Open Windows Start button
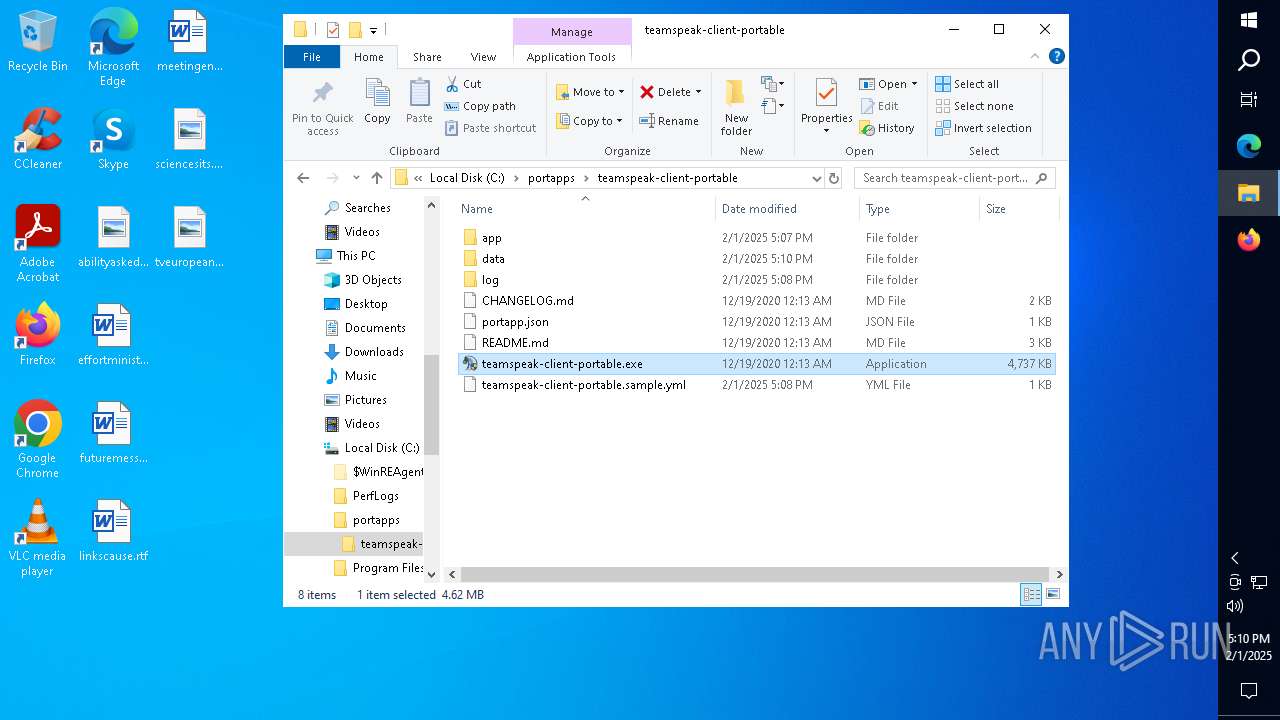The width and height of the screenshot is (1280, 720). click(x=1248, y=20)
